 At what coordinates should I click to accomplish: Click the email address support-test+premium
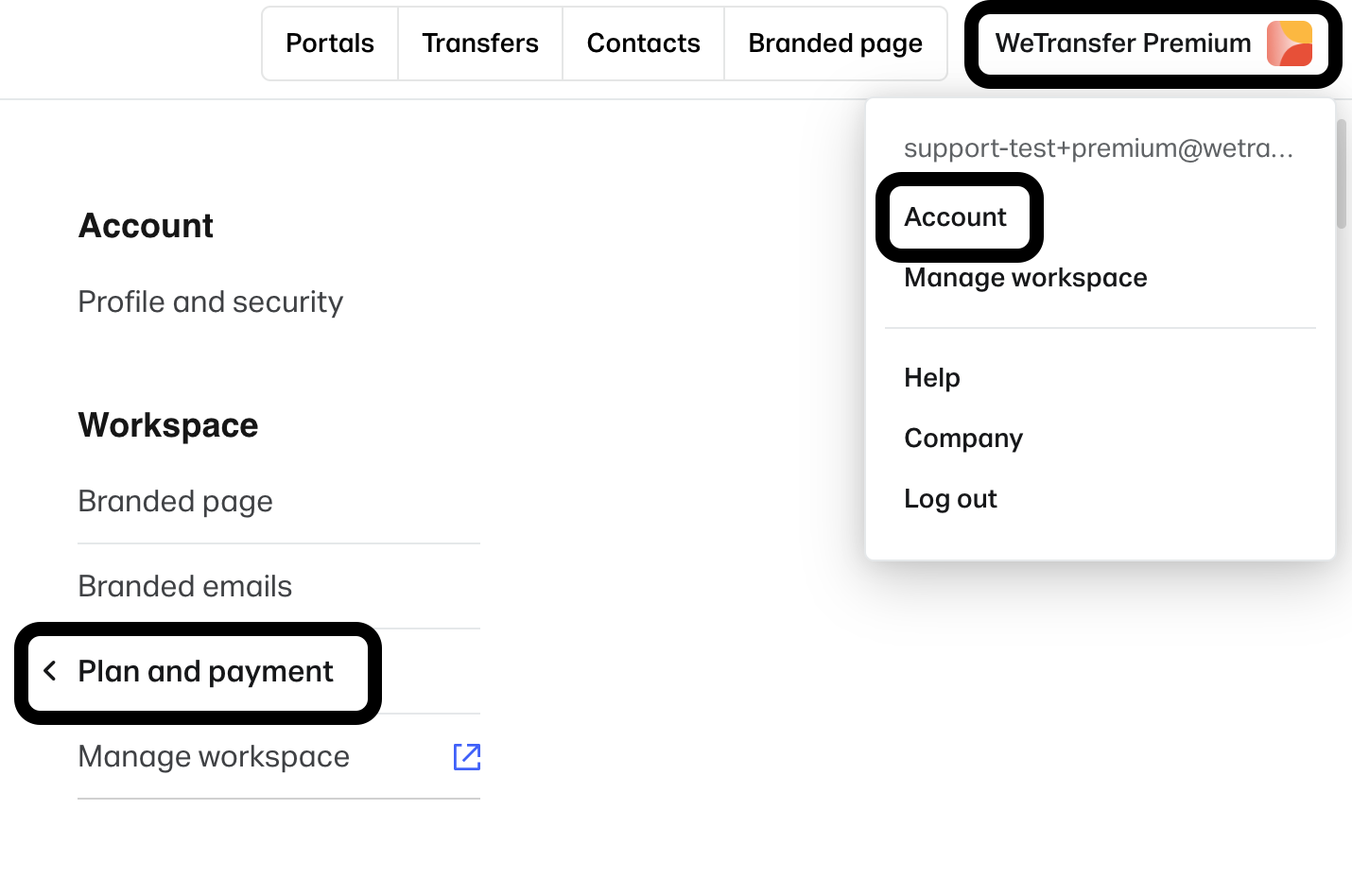tap(1099, 148)
